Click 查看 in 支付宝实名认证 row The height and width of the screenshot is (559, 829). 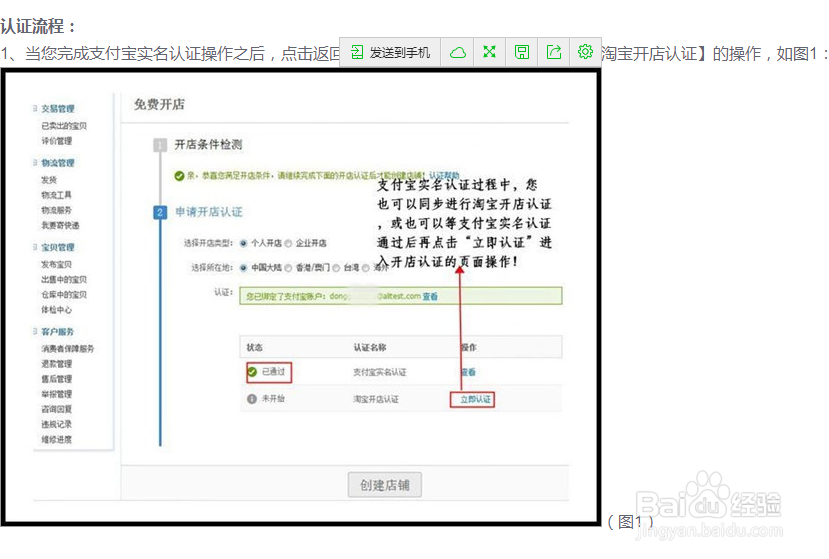tap(468, 372)
